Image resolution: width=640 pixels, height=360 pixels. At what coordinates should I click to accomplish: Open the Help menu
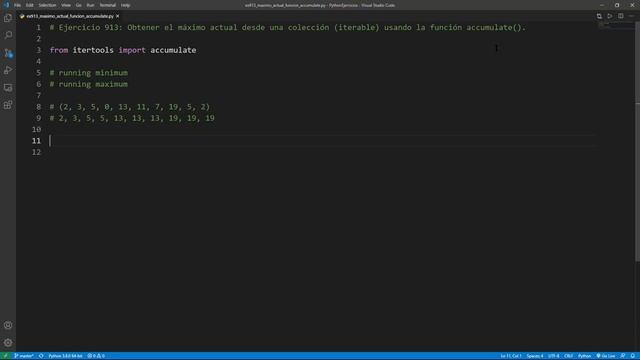(x=125, y=5)
